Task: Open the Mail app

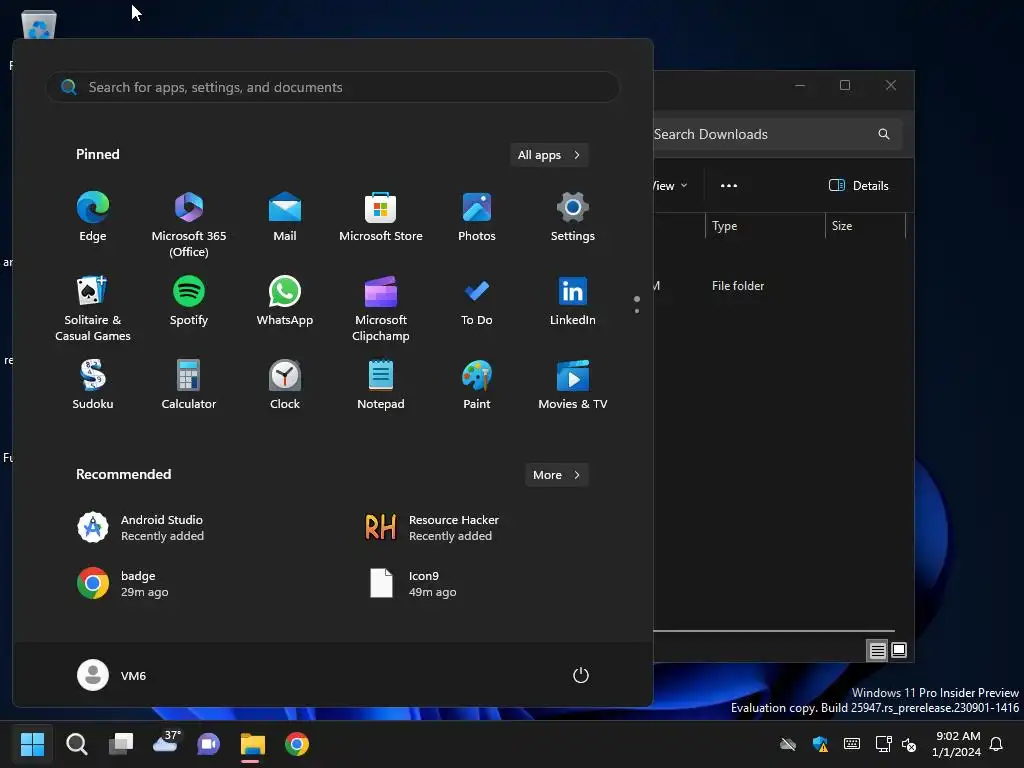Action: pyautogui.click(x=285, y=217)
